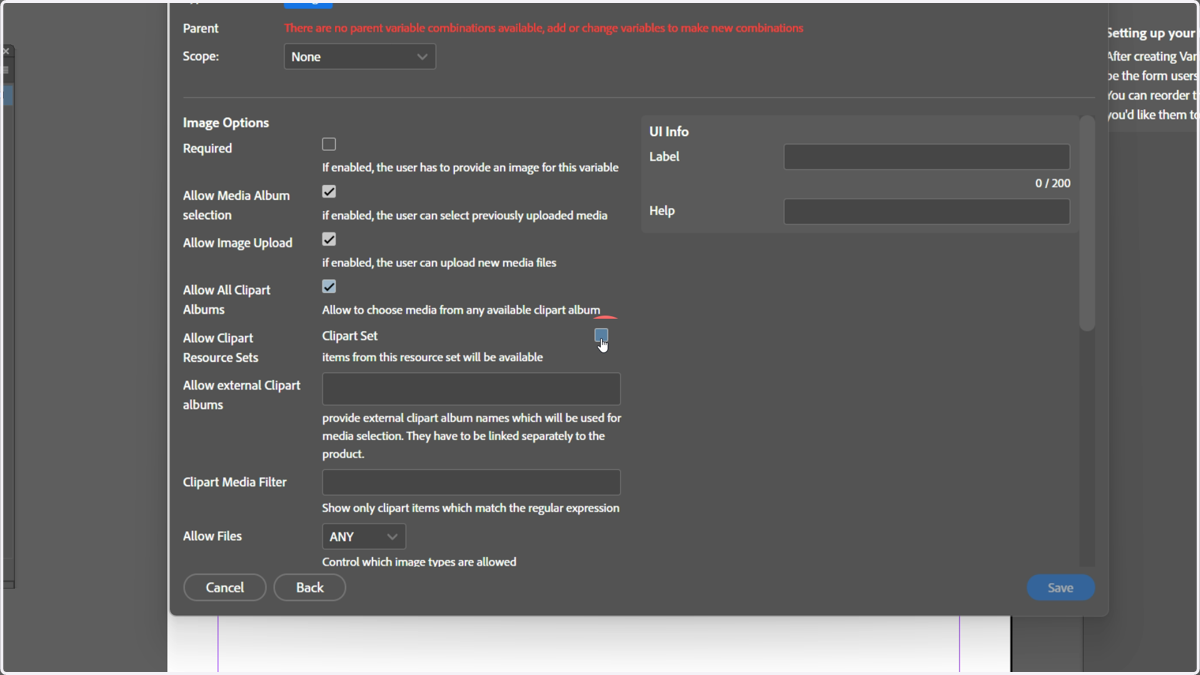Click Control which image types are allowed text

pos(419,562)
